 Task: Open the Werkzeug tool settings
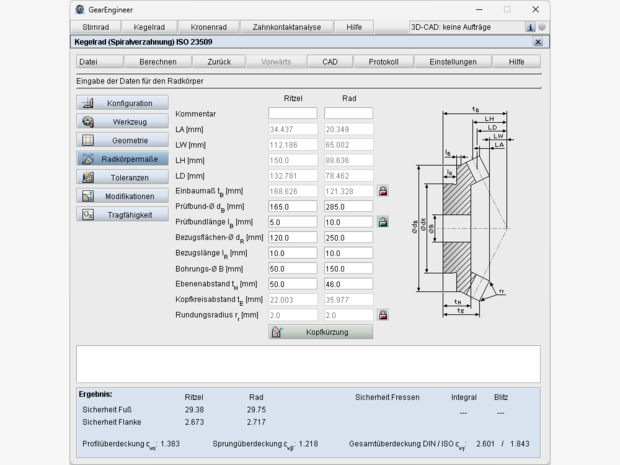pos(122,121)
